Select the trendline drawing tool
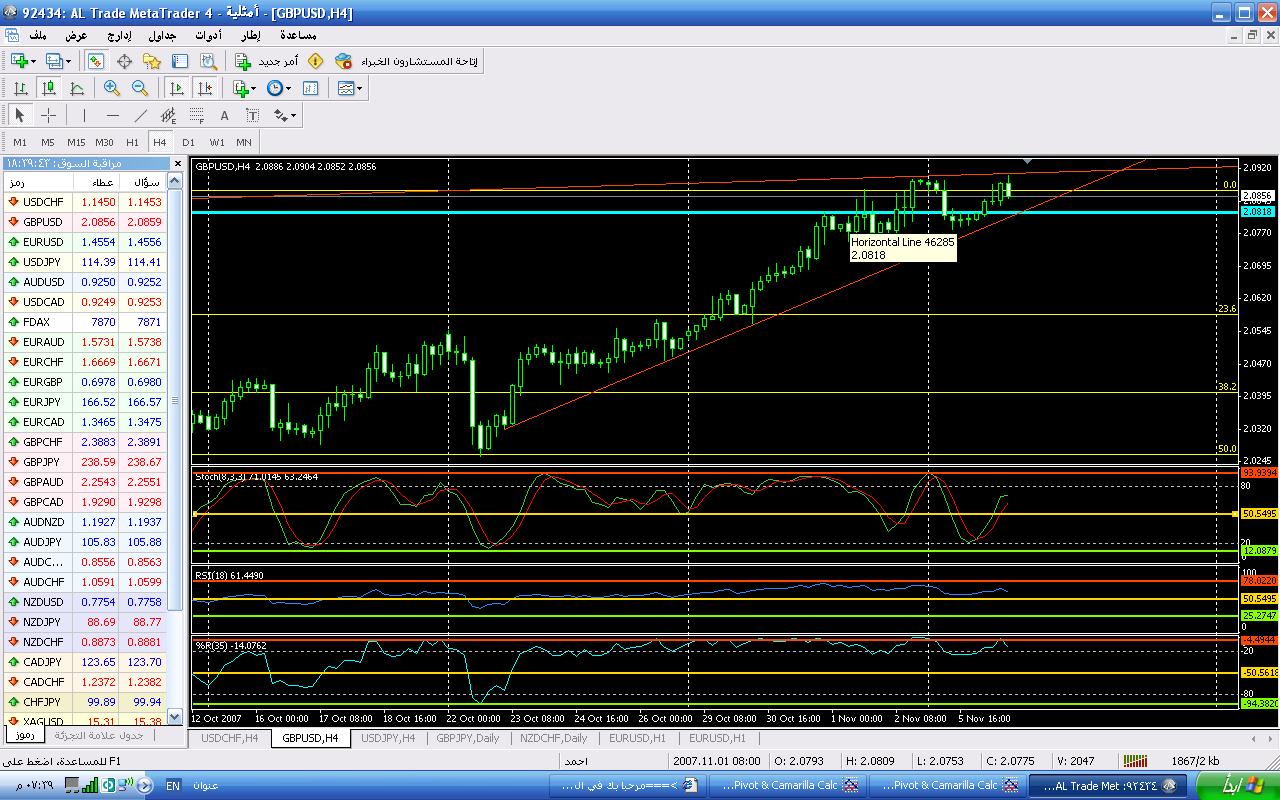1280x800 pixels. tap(141, 115)
